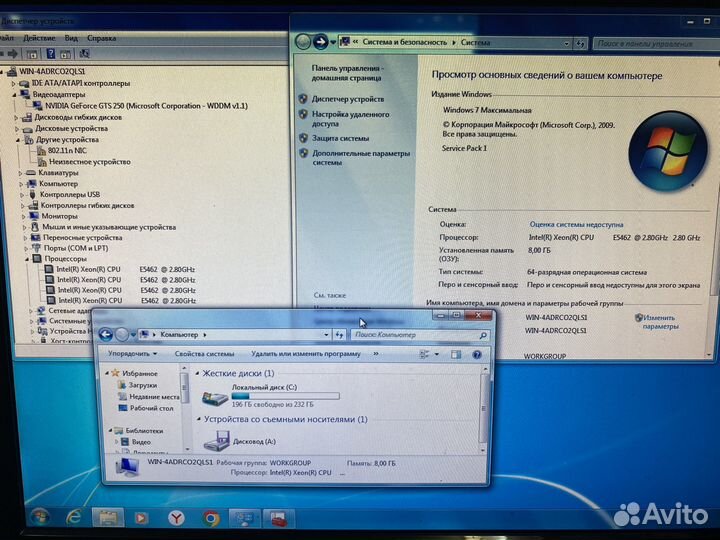The image size is (720, 540).
Task: Open Дополнительные параметры системы link
Action: [361, 158]
